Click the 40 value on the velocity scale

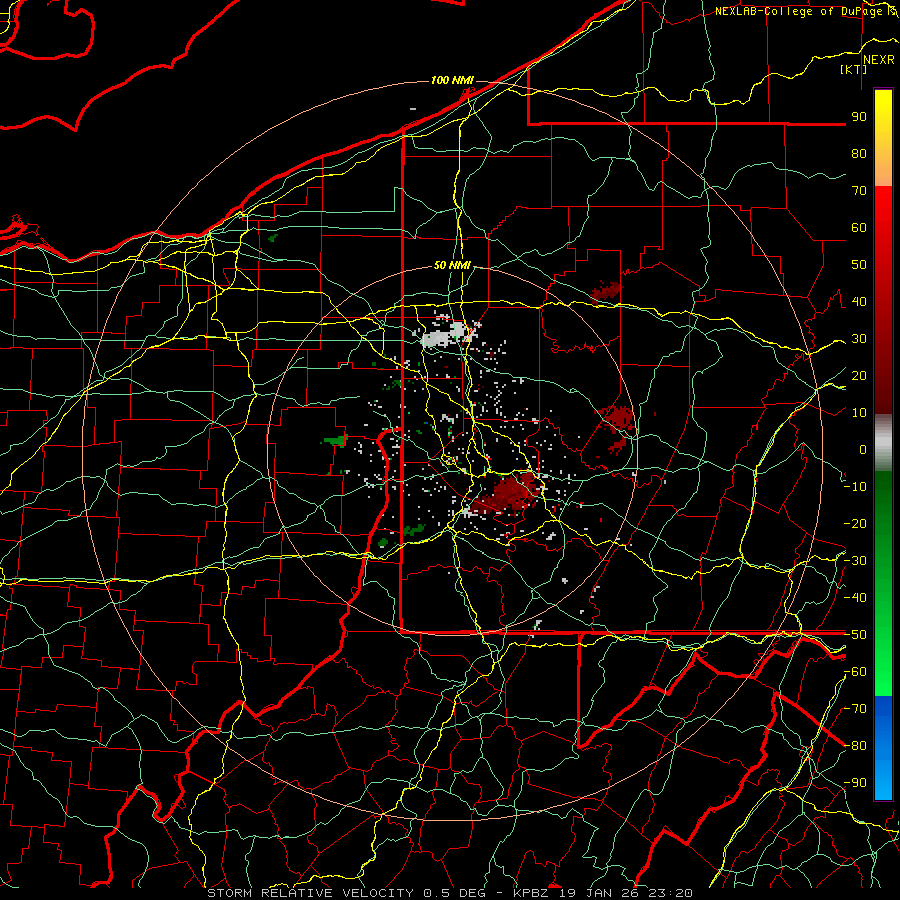859,301
